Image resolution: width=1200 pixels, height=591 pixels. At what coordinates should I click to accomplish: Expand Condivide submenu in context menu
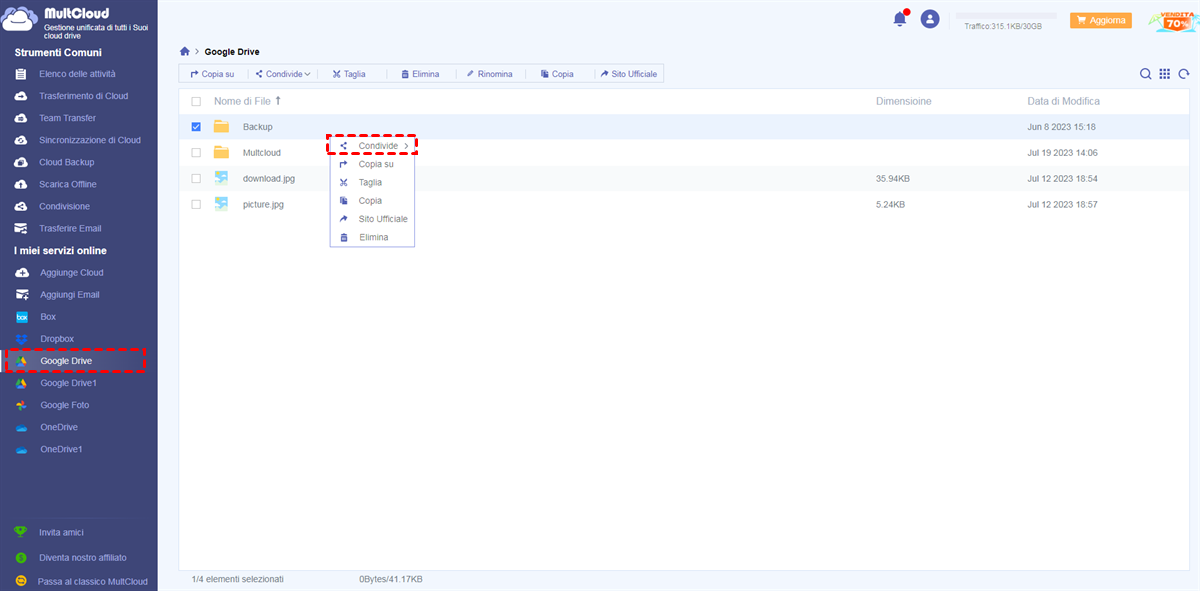click(x=372, y=146)
